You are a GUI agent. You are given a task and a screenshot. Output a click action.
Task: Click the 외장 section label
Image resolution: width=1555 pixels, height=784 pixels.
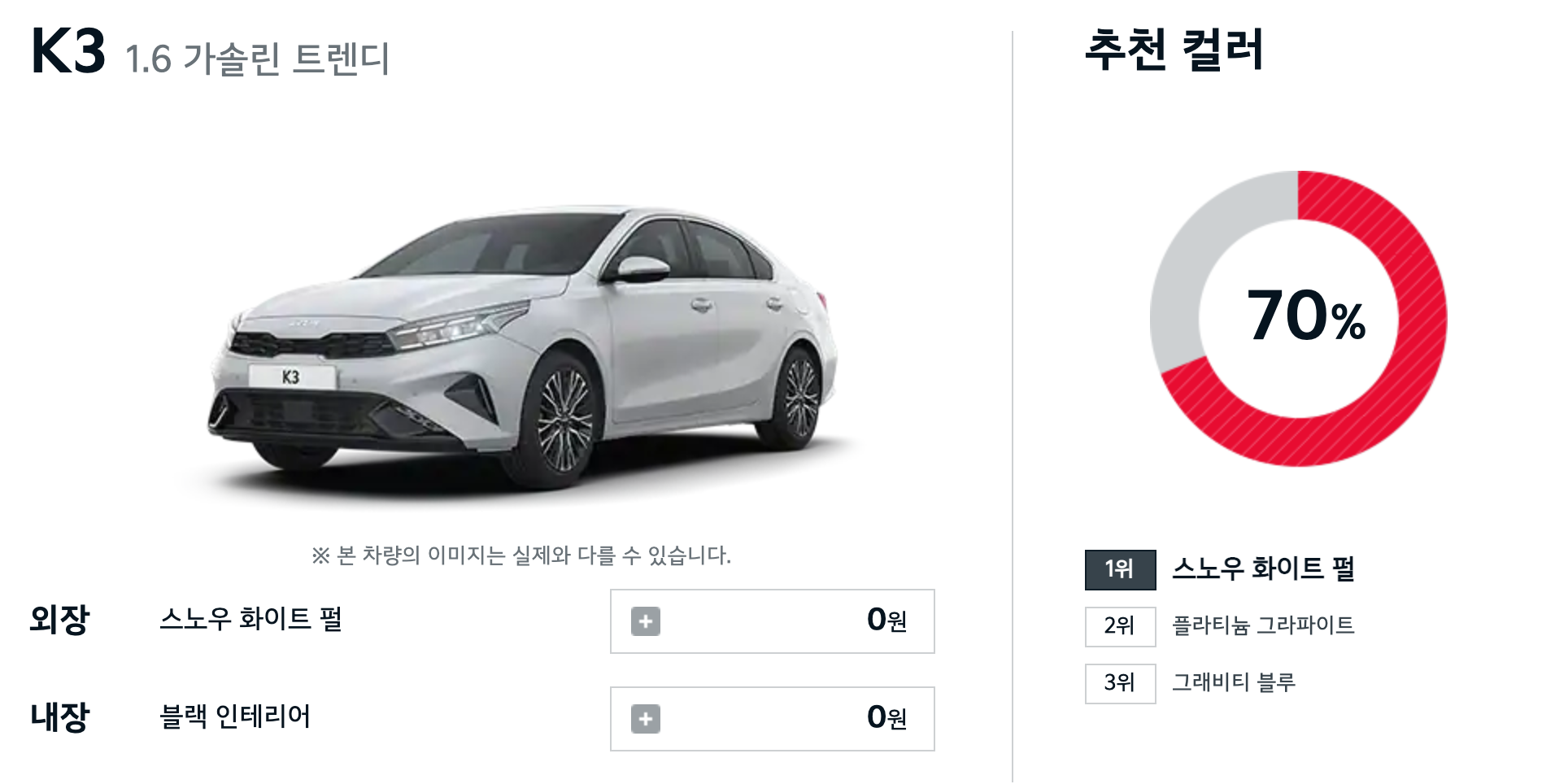[59, 620]
